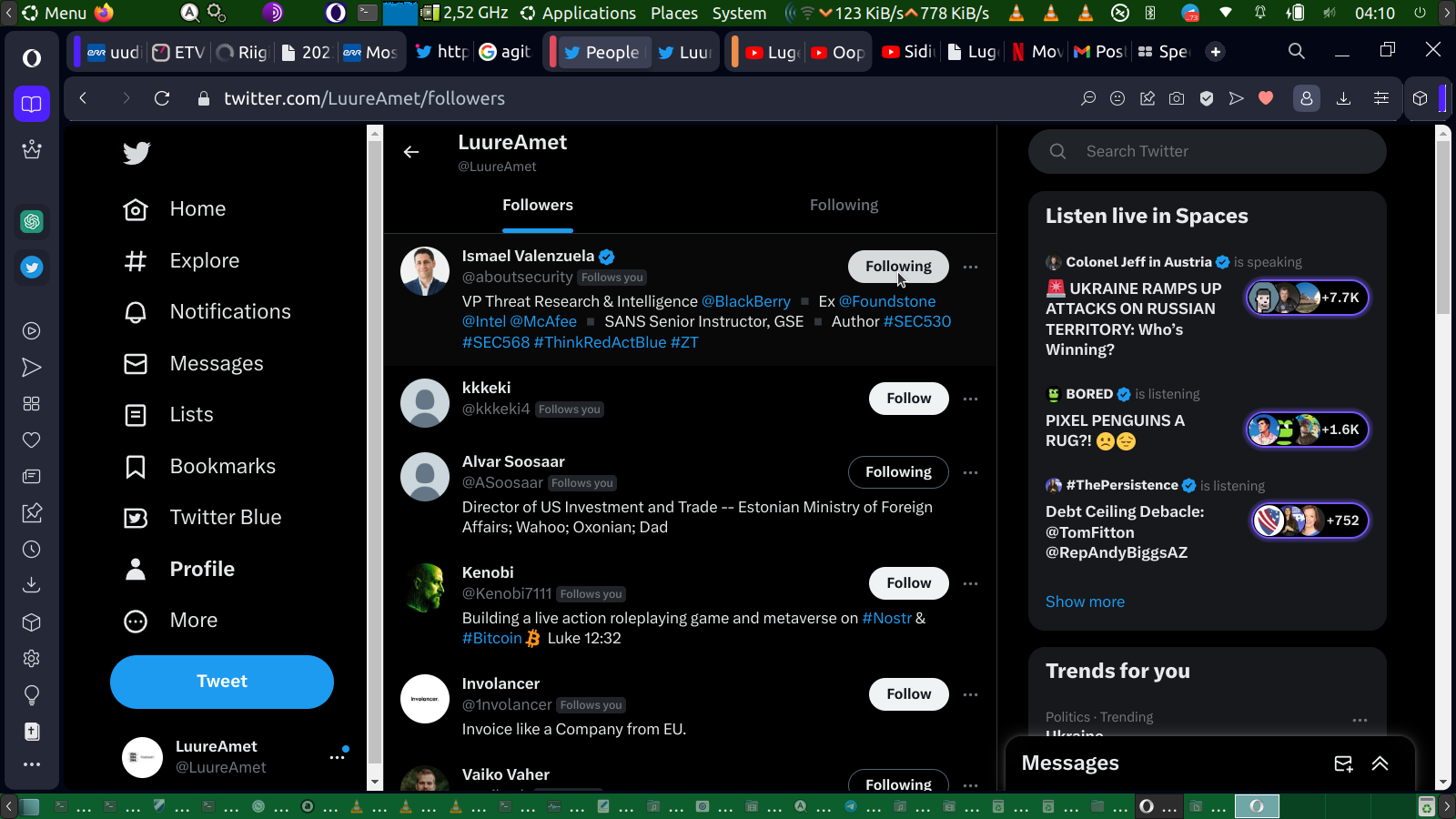Click the lightbulb icon in Opera's sidebar
The image size is (1456, 819).
coord(32,695)
